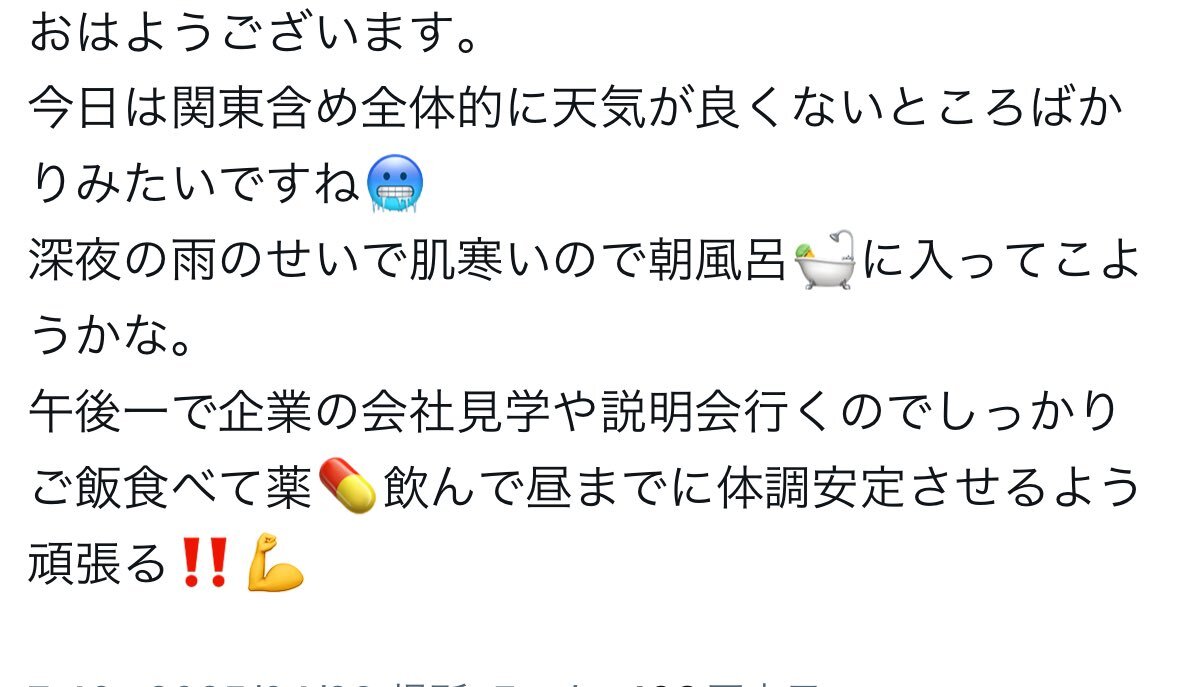
Task: Click the flexed biceps emoji
Action: point(275,562)
